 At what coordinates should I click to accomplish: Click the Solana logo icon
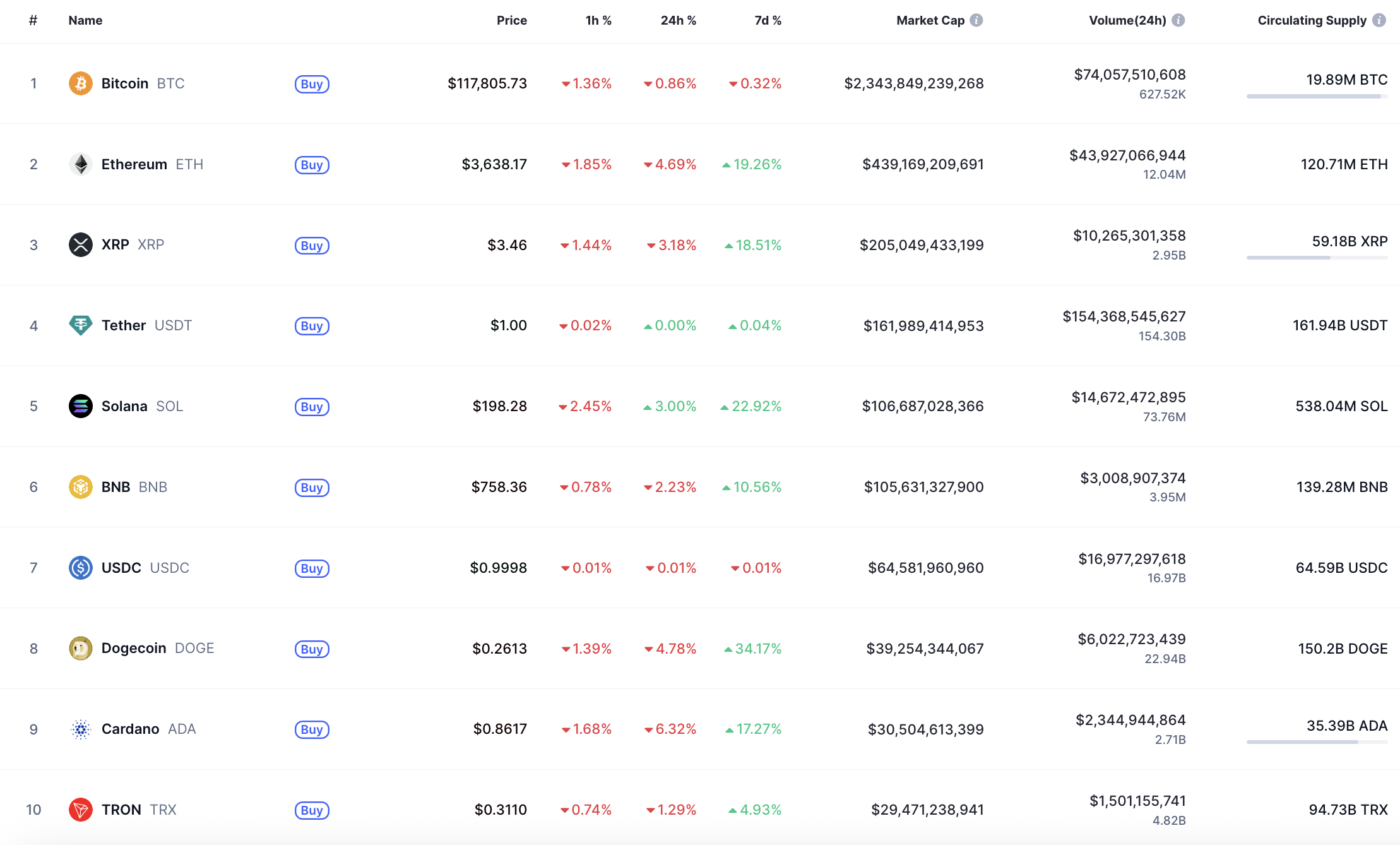[x=80, y=406]
